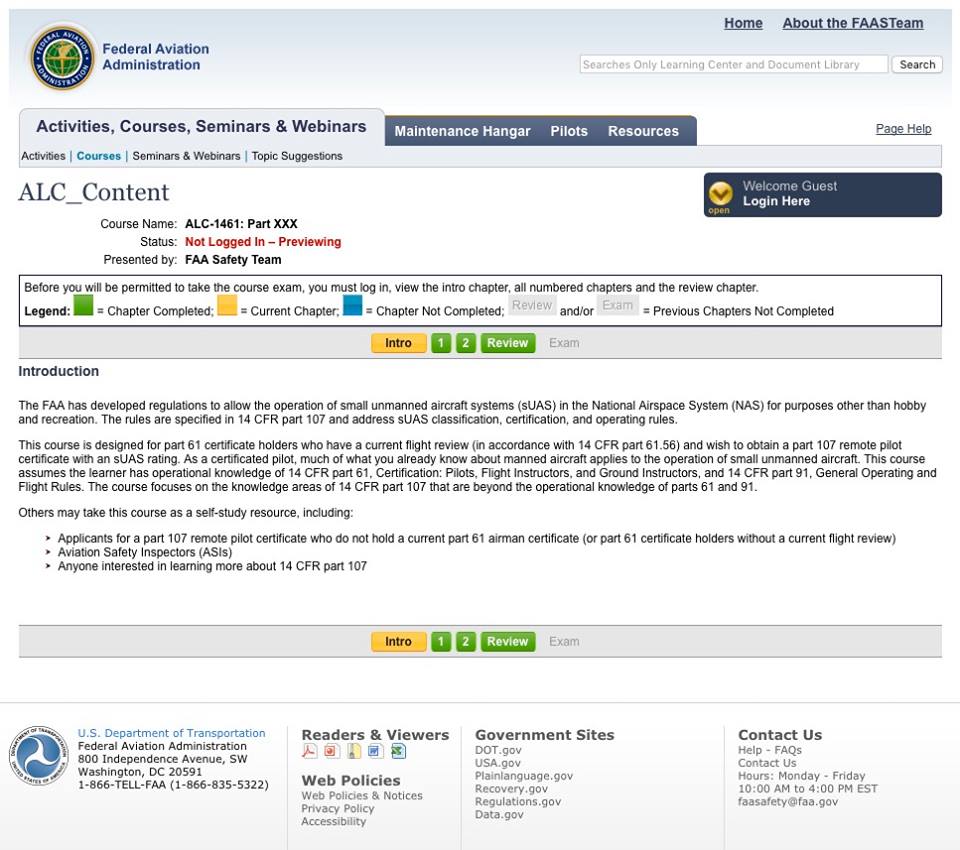Click the green Chapter Completed legend swatch

(x=83, y=307)
